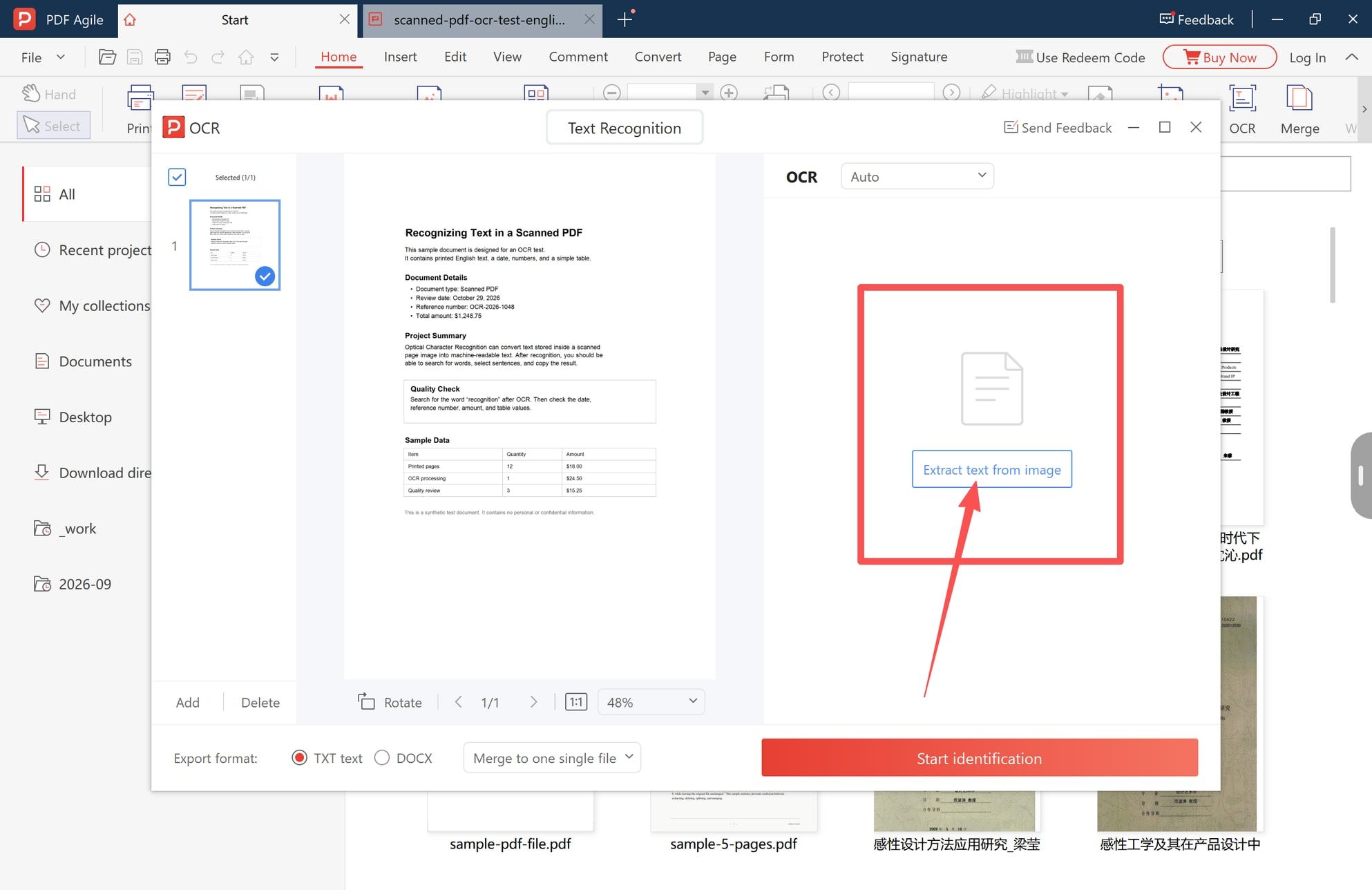Click Send Feedback in OCR dialog
The width and height of the screenshot is (1372, 890).
pyautogui.click(x=1057, y=128)
